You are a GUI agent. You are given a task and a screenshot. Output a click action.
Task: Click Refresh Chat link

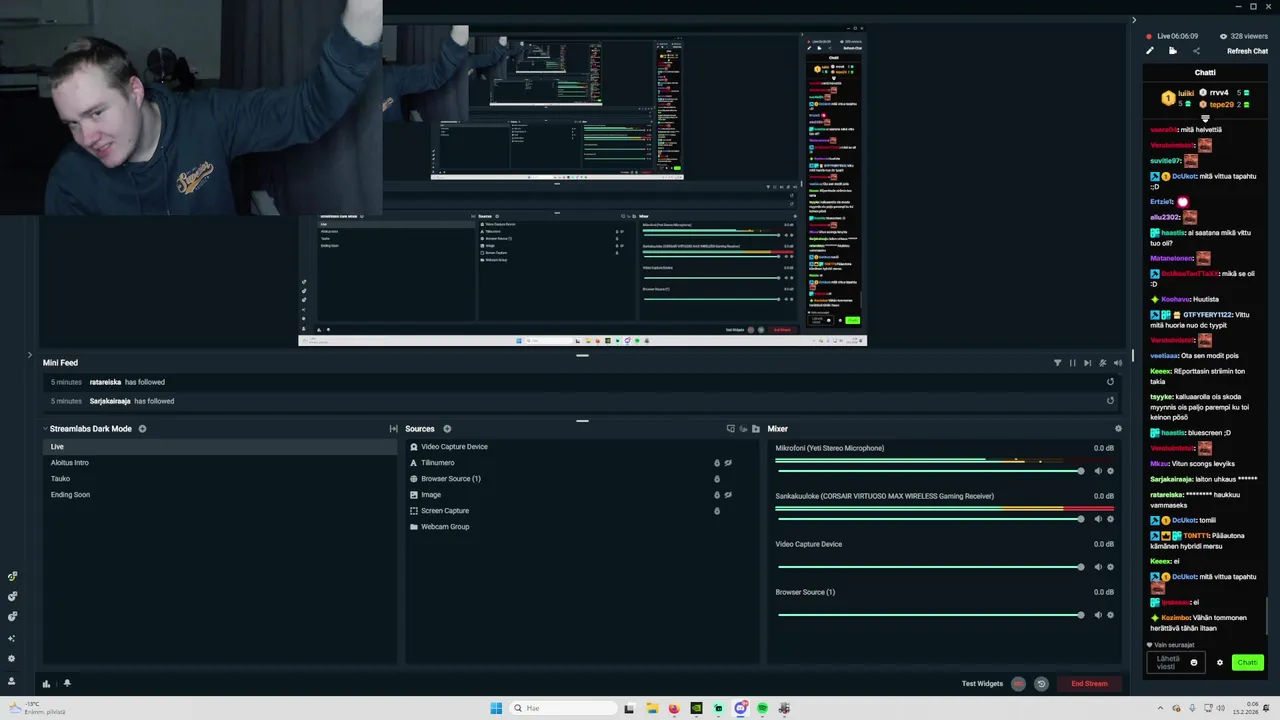[x=1247, y=51]
